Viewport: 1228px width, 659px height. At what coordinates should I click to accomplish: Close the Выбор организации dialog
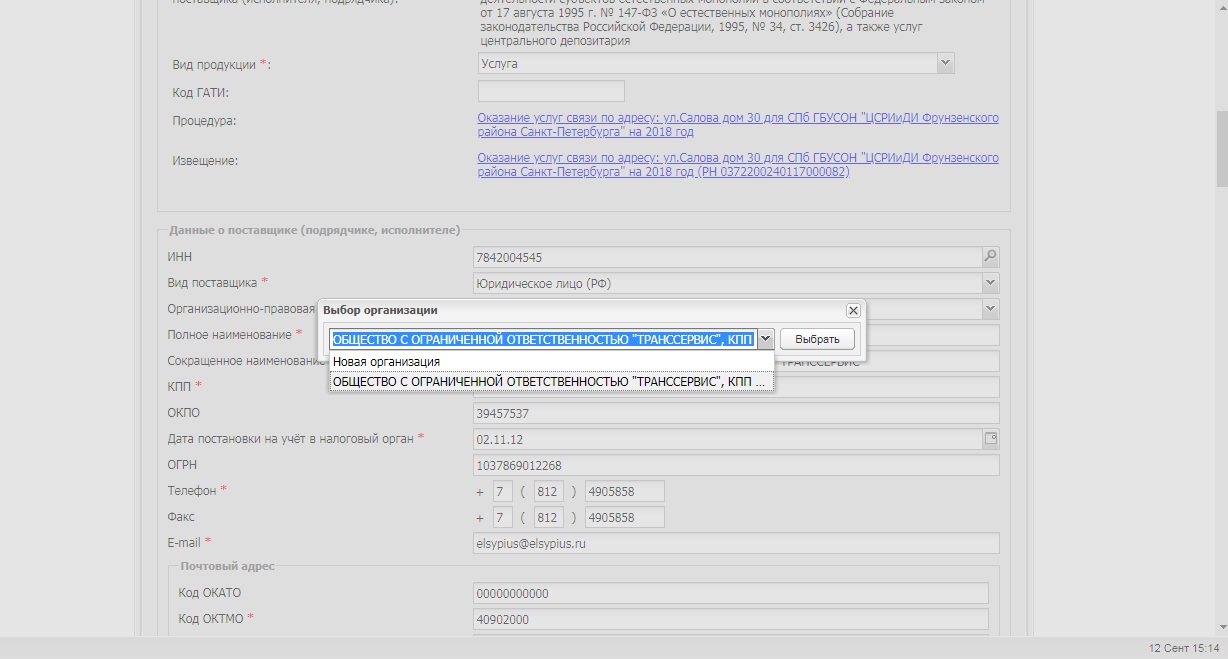(853, 311)
